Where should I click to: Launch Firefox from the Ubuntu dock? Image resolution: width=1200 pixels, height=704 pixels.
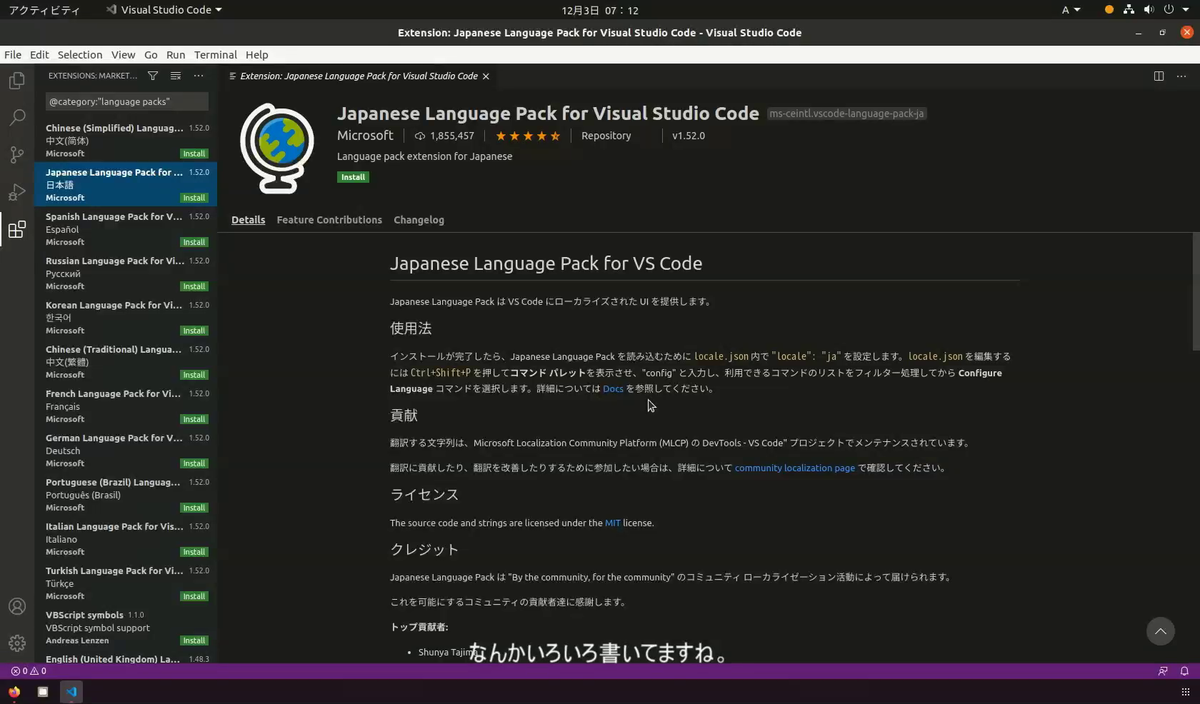pyautogui.click(x=14, y=691)
